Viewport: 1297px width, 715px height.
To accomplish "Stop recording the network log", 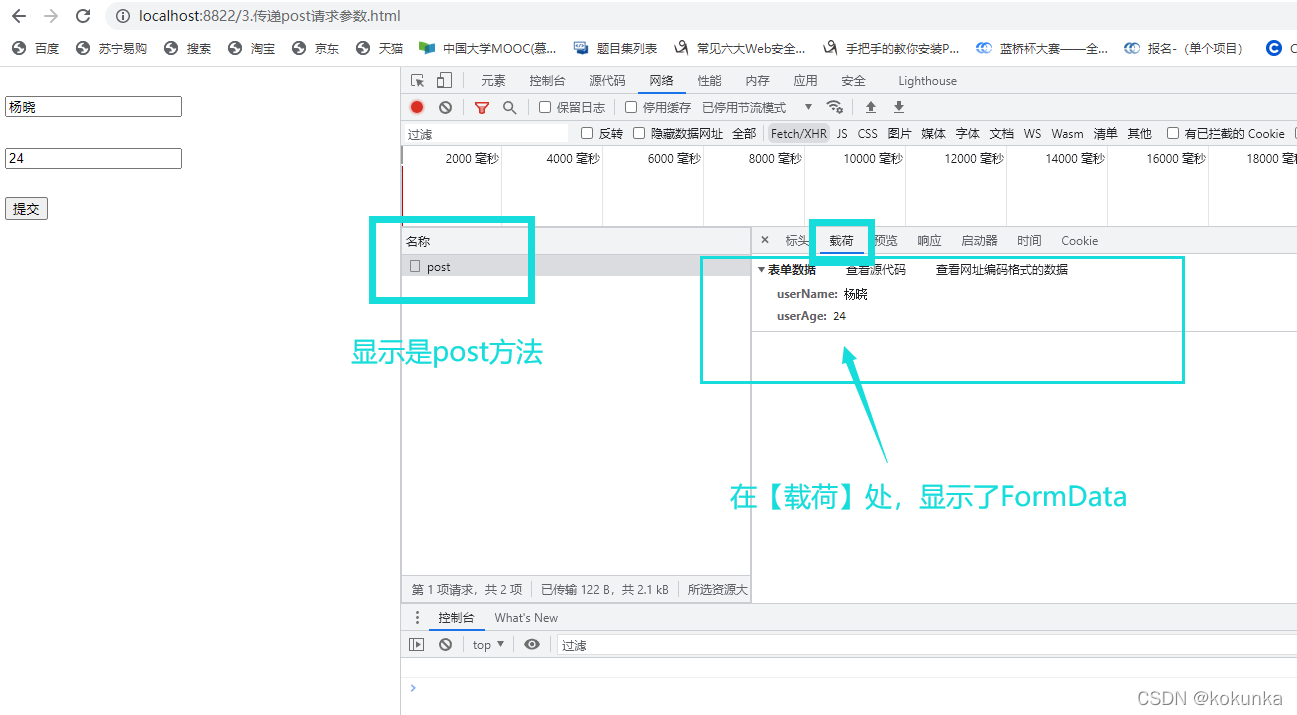I will (x=417, y=107).
